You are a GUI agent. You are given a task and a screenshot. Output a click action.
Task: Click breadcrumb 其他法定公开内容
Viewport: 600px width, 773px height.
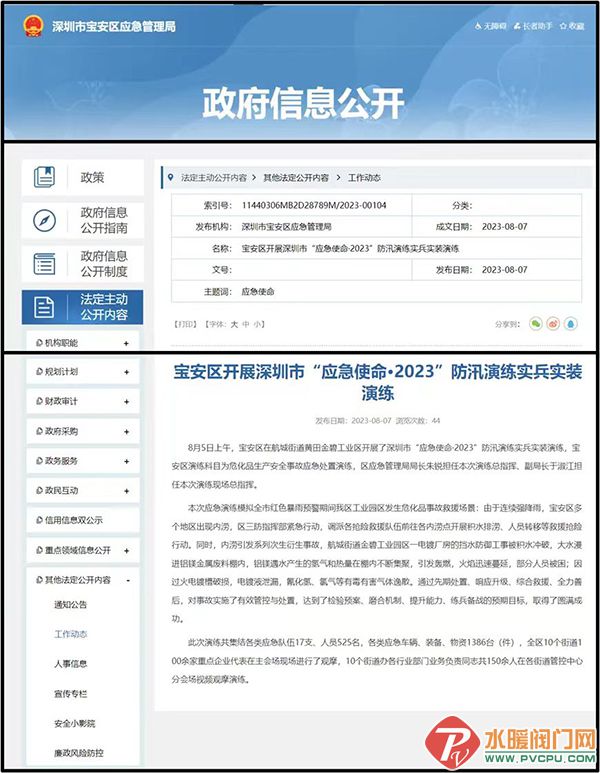296,177
